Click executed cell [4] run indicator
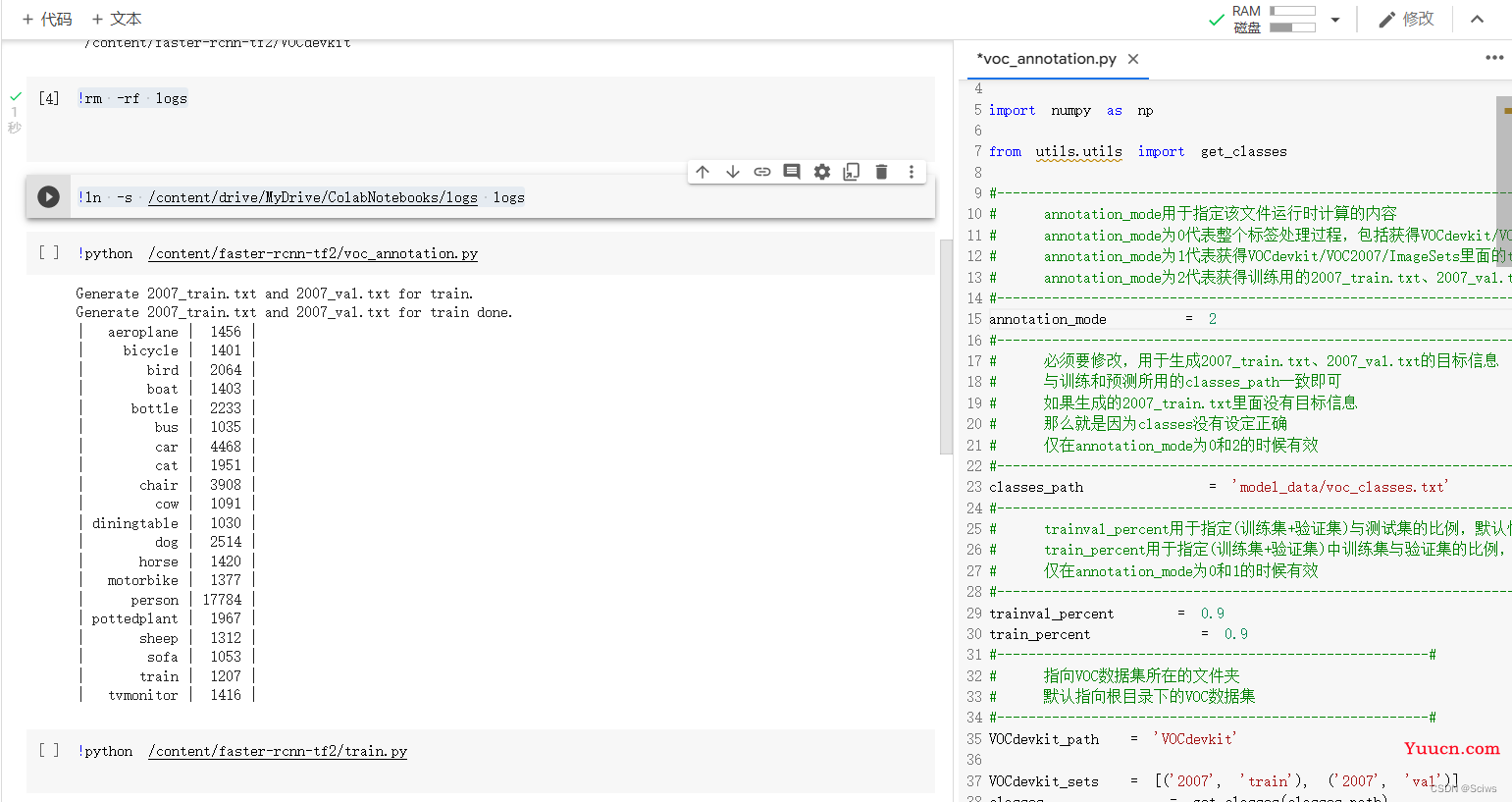 tap(49, 98)
